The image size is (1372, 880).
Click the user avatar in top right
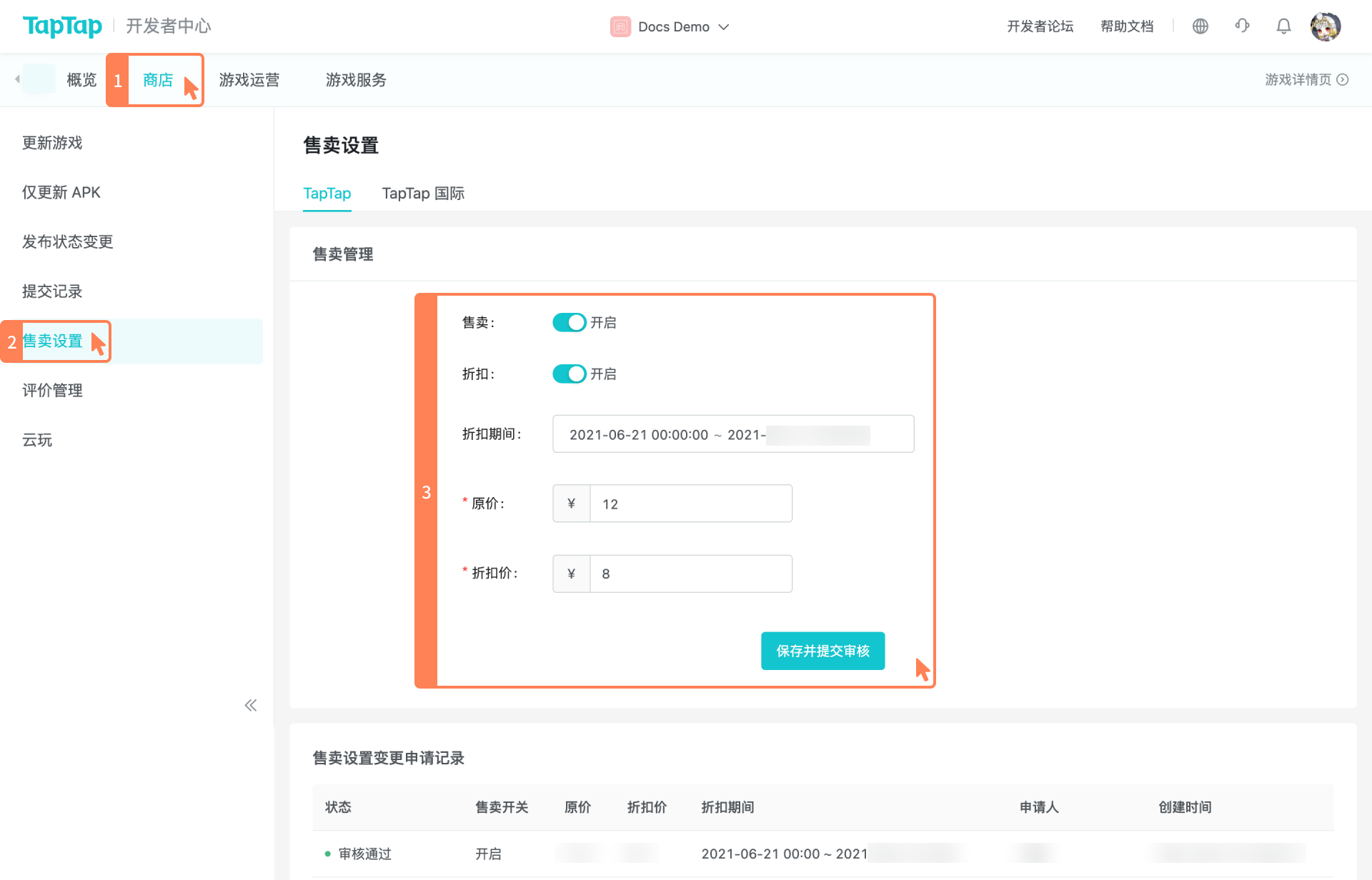(x=1327, y=26)
